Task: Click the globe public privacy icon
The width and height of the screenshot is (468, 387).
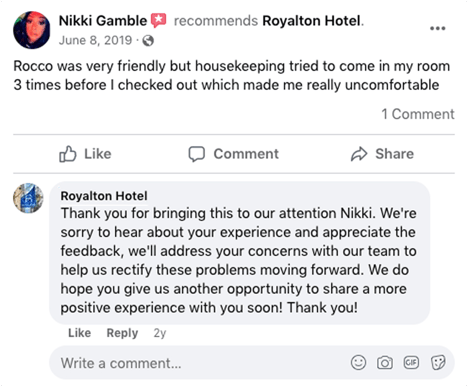Action: (x=148, y=41)
